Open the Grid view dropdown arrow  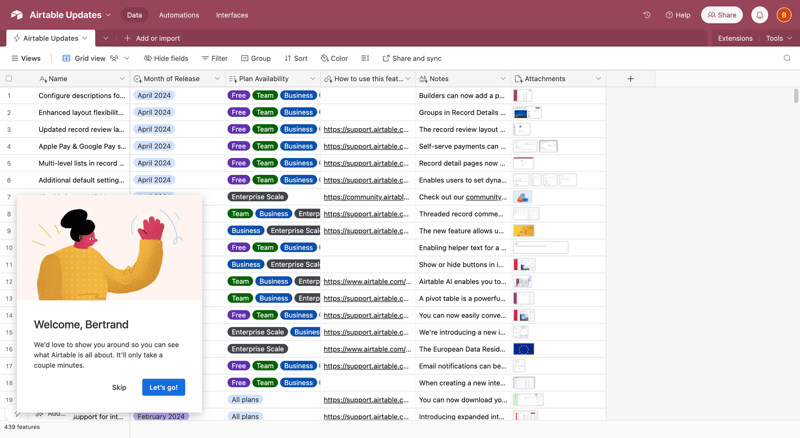click(x=127, y=58)
